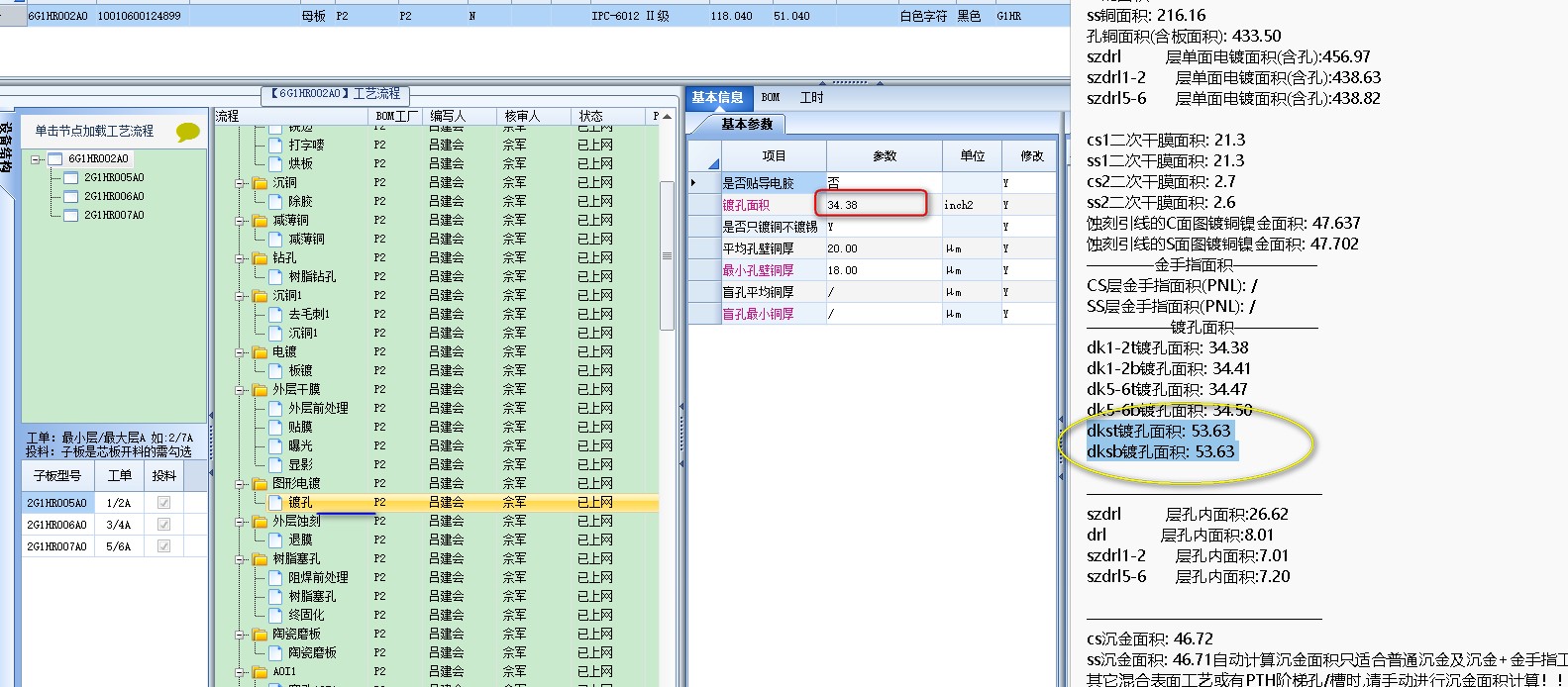The height and width of the screenshot is (687, 1568).
Task: Click the dk1-2t镀孔面积: 34.38 line
Action: point(1168,347)
